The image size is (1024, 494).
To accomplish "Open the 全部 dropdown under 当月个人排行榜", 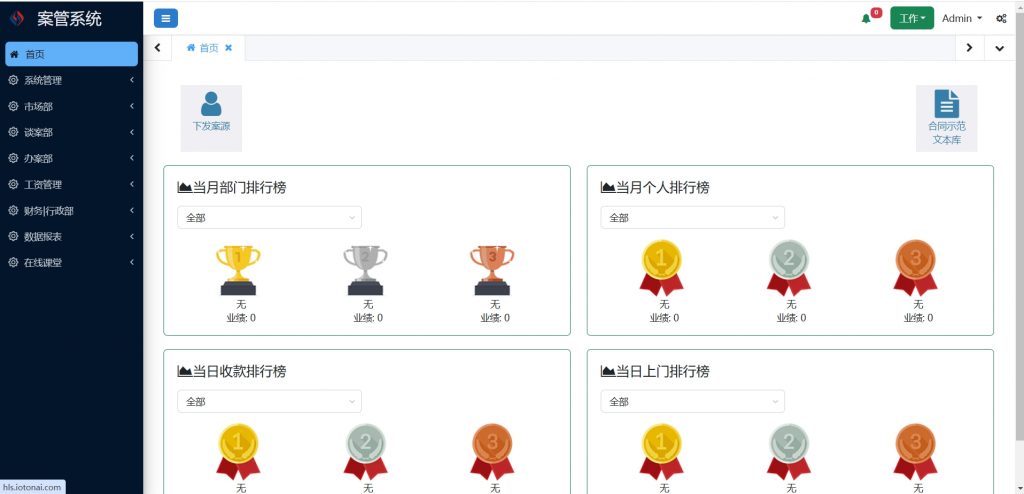I will pyautogui.click(x=692, y=218).
